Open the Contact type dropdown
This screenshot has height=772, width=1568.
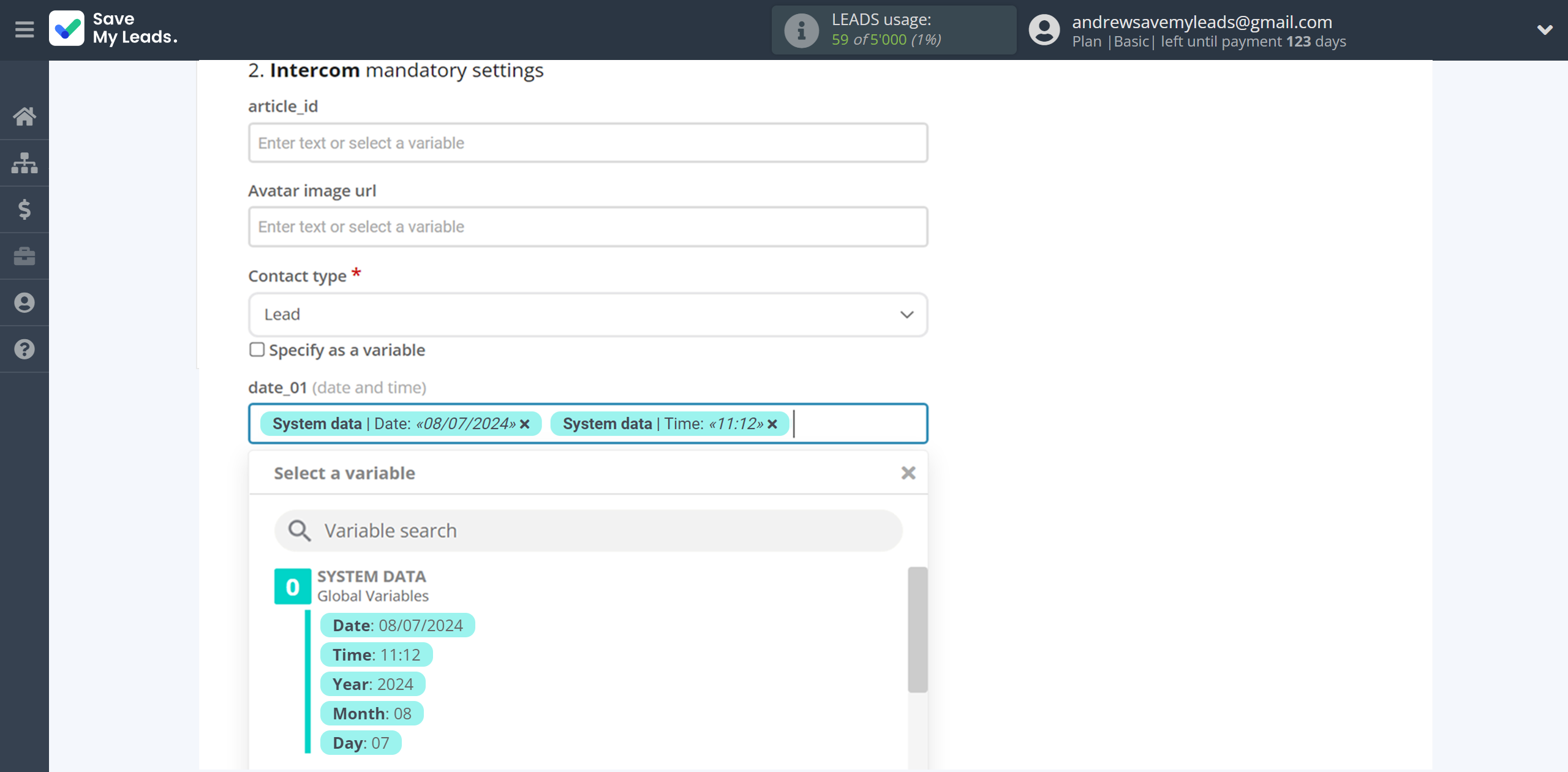588,314
